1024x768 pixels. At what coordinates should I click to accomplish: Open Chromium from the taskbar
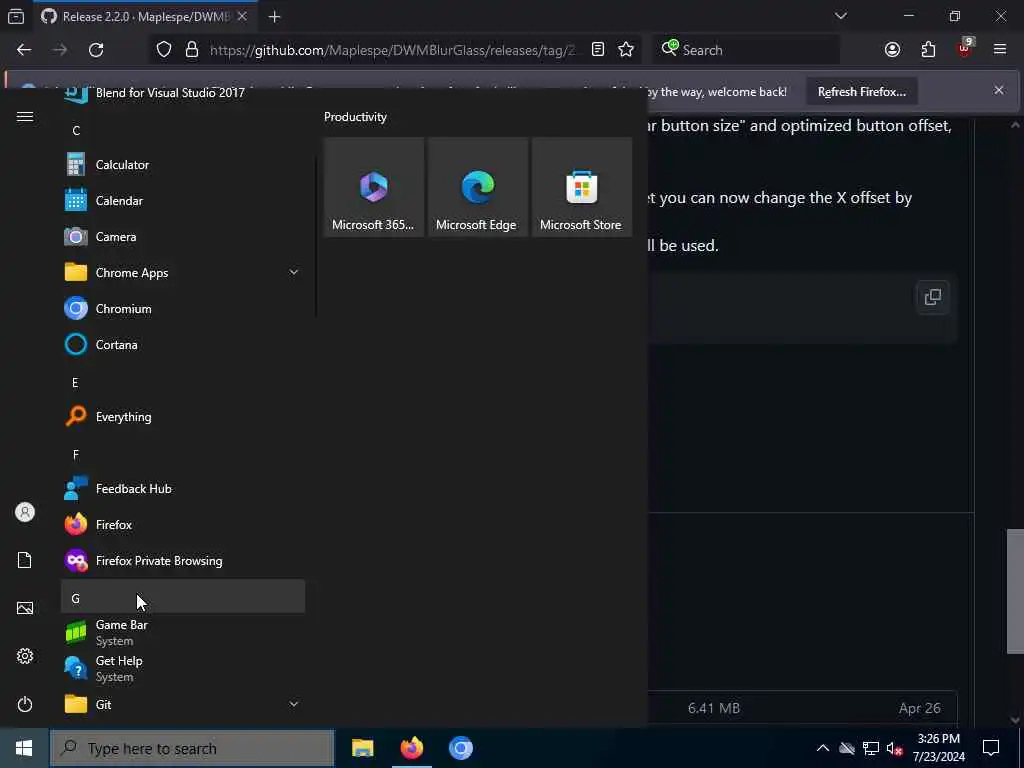[460, 748]
